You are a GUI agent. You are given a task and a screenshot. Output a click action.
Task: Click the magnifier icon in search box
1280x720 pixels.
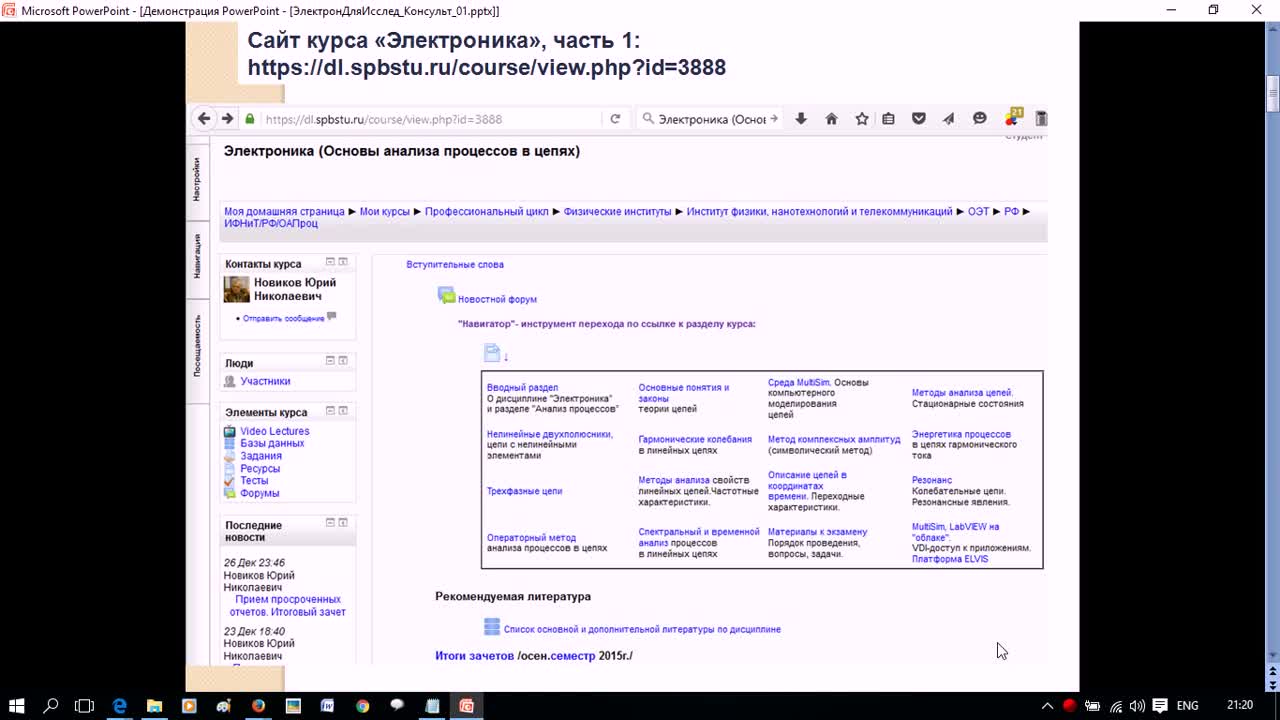click(x=648, y=118)
